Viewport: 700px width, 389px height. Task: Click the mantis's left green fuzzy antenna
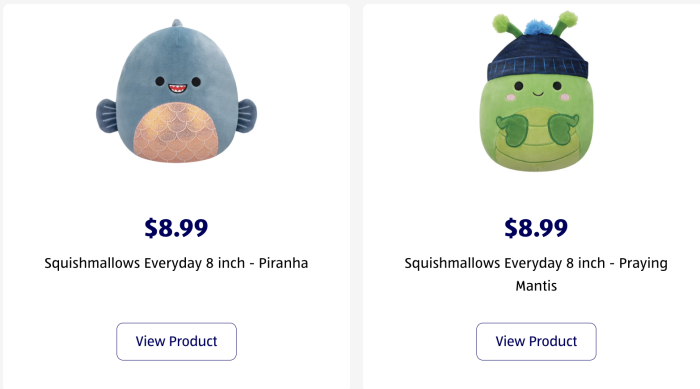click(504, 23)
